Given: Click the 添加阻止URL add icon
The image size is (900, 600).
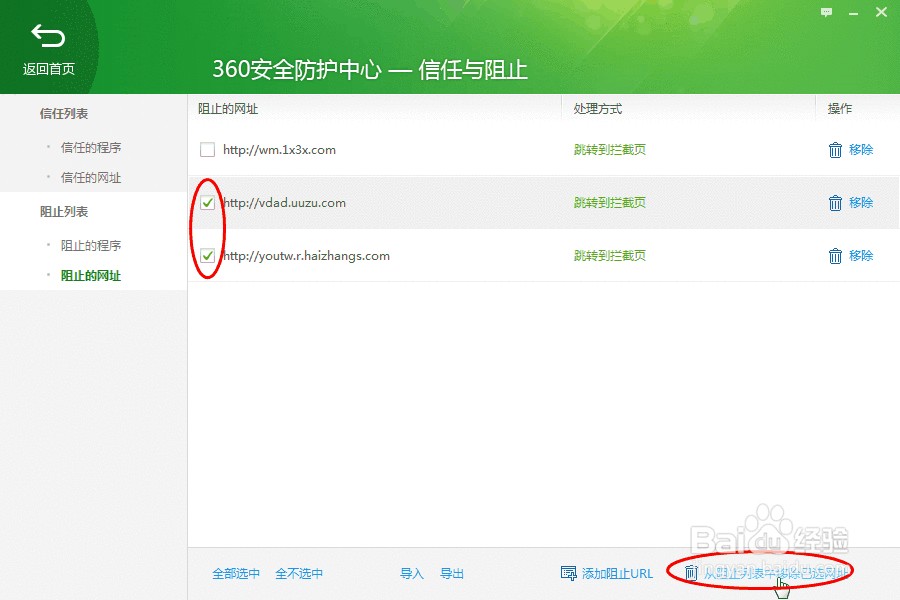Looking at the screenshot, I should click(x=568, y=573).
